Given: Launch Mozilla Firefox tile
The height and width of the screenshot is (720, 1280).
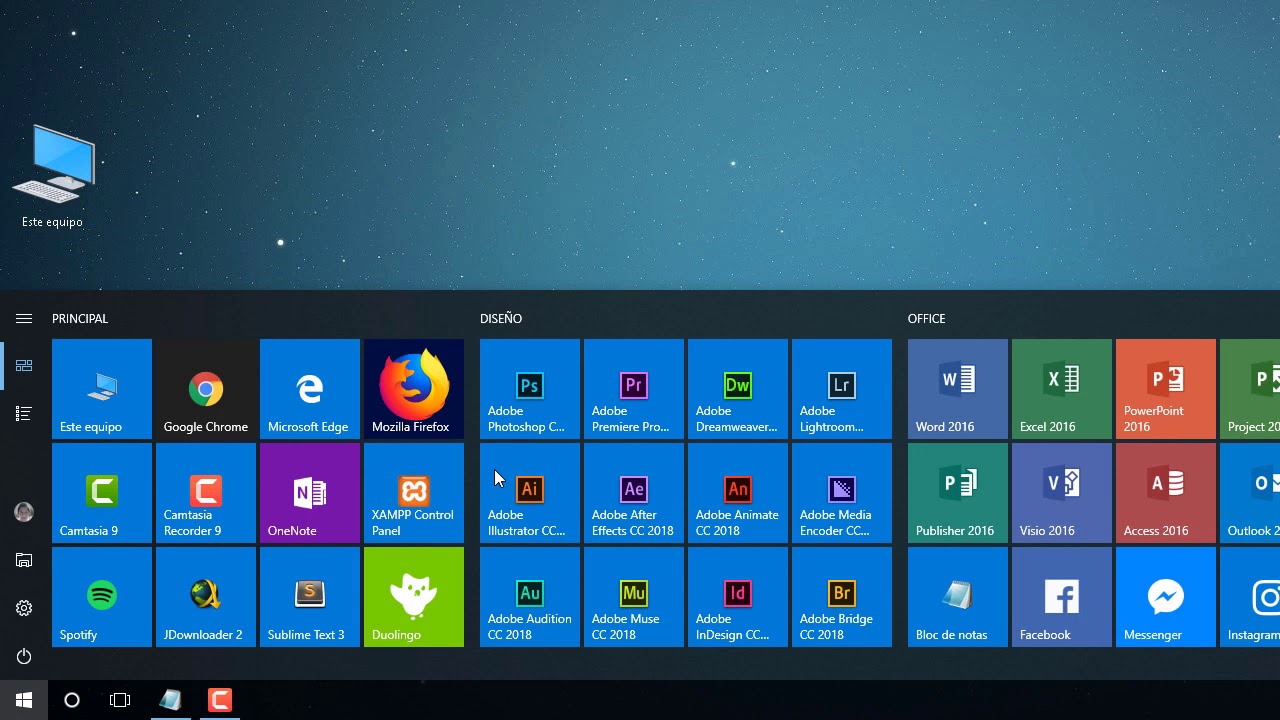Looking at the screenshot, I should click(x=414, y=389).
